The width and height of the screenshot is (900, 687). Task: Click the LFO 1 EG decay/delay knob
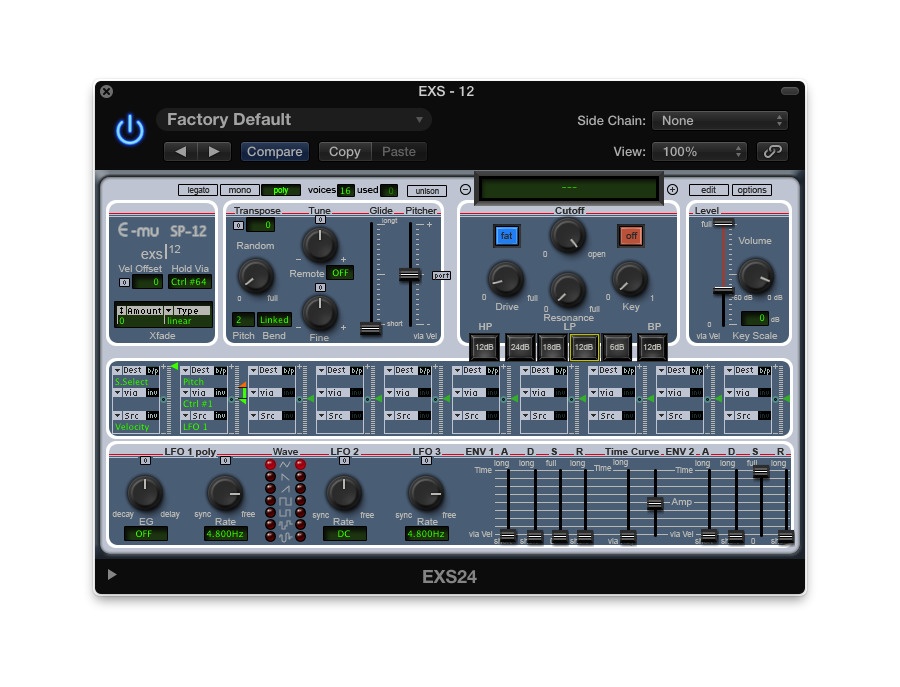(145, 492)
